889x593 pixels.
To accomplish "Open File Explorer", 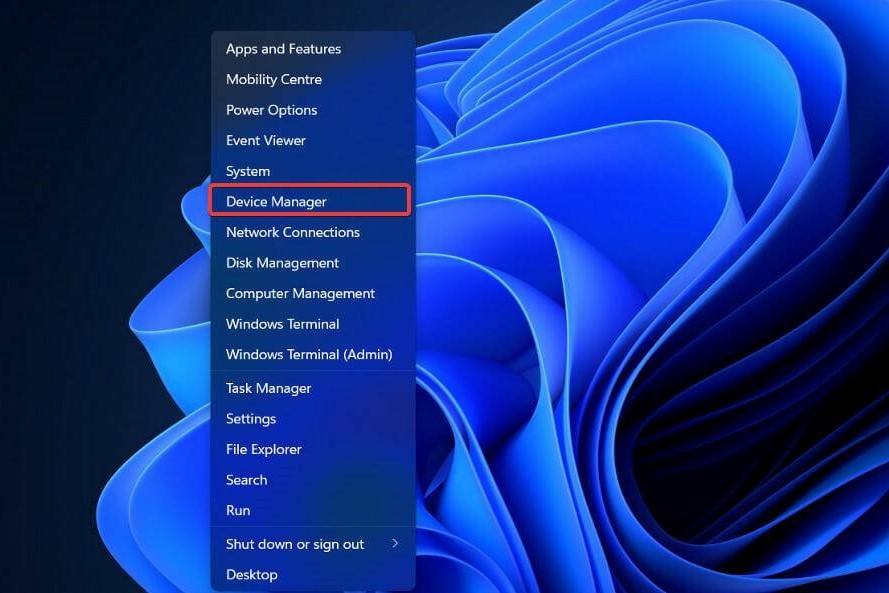I will [x=263, y=449].
